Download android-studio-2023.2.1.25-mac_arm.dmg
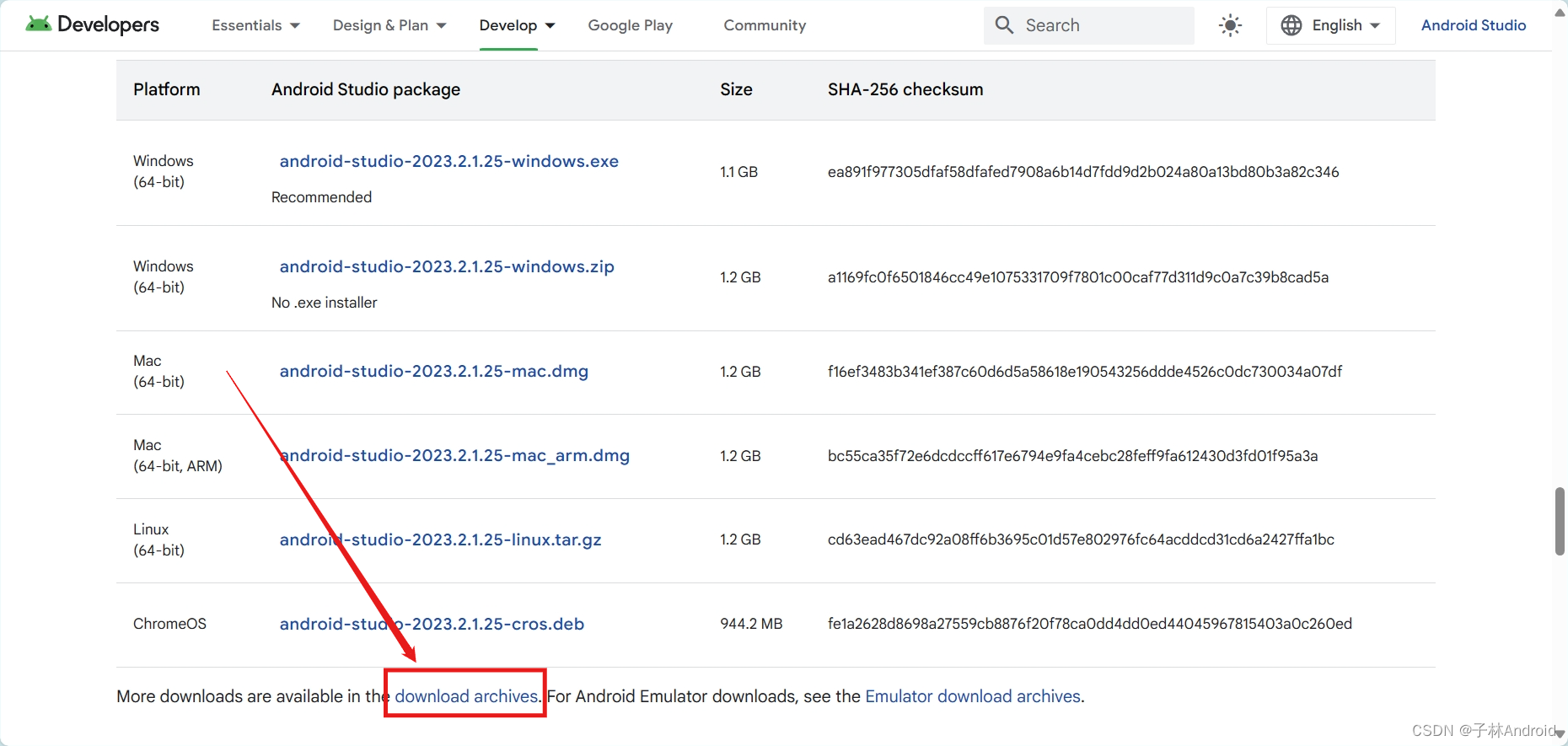Screen dimensions: 1568x746 (454, 455)
